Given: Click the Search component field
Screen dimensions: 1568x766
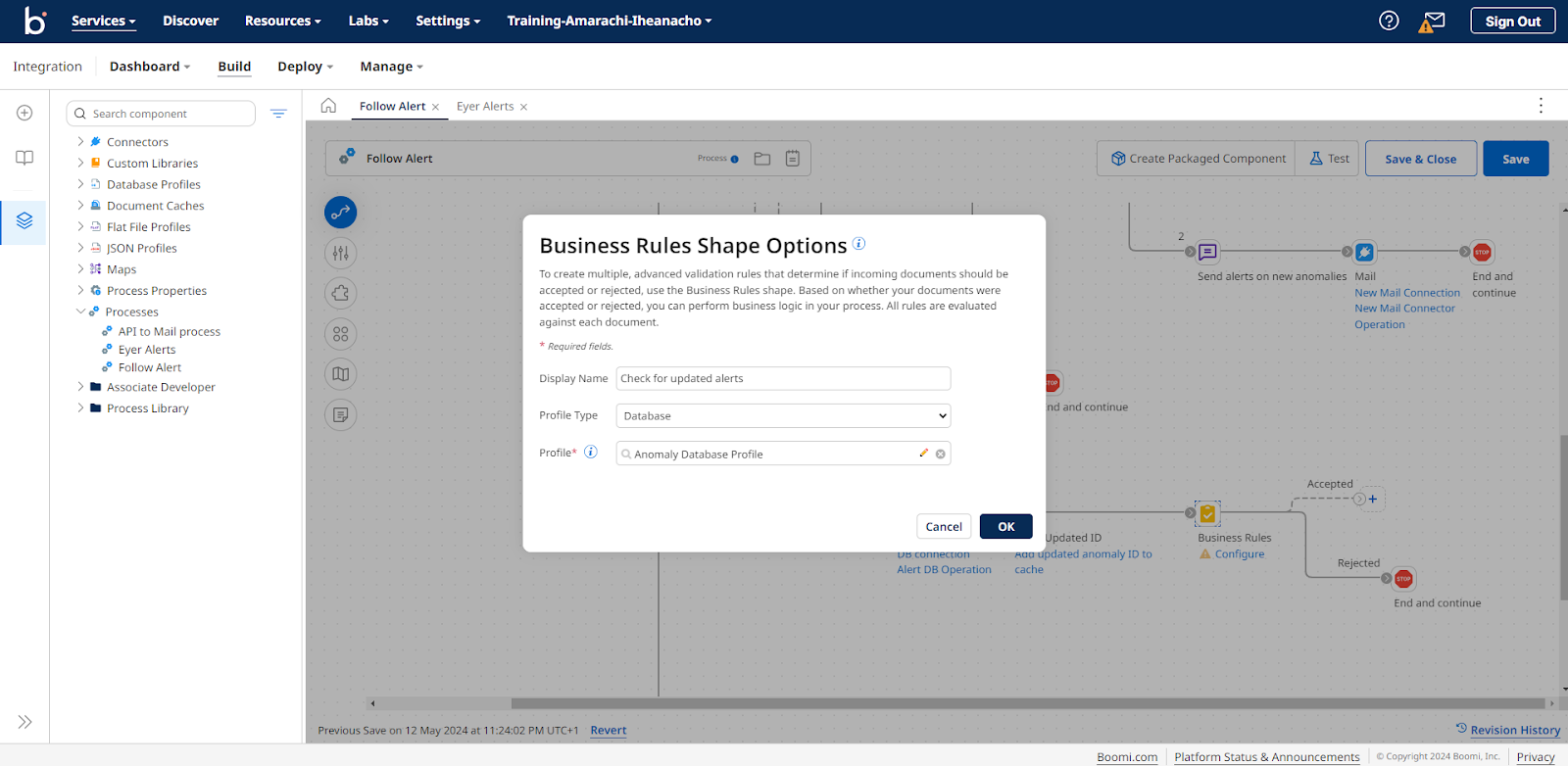Looking at the screenshot, I should click(161, 114).
